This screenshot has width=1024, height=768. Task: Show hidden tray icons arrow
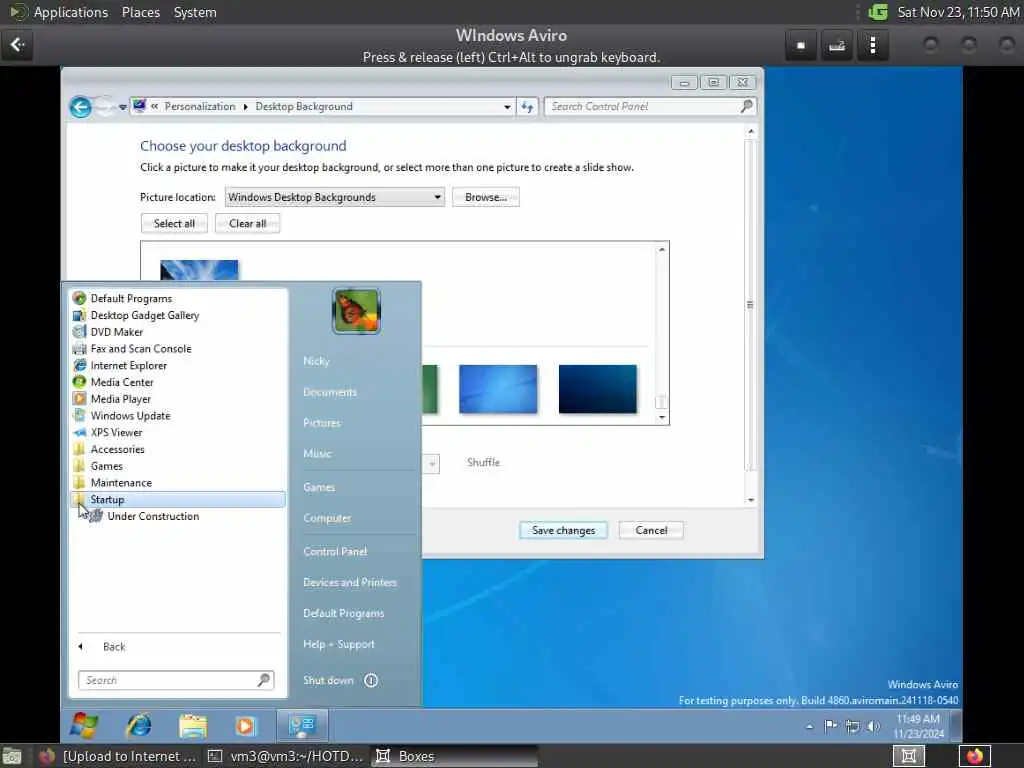pos(810,726)
